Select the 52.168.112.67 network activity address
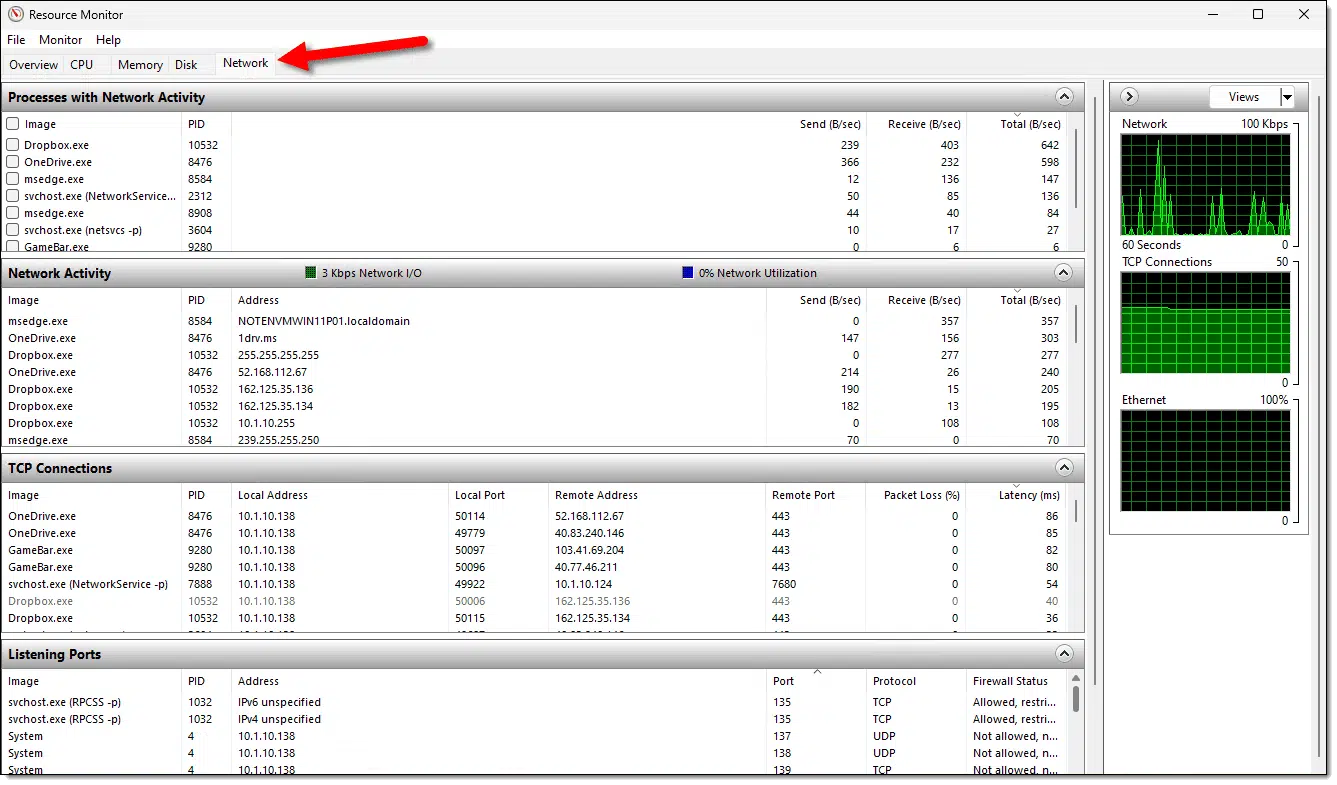 (272, 372)
